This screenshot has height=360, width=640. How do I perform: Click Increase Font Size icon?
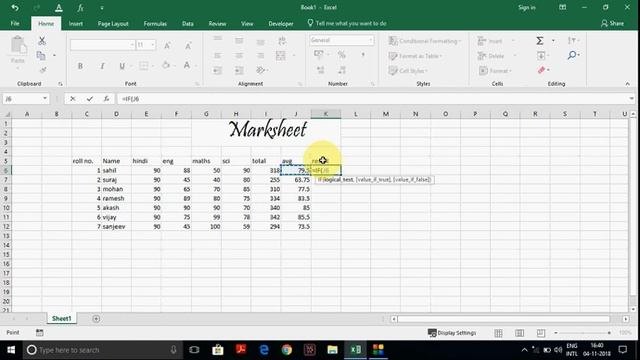[167, 45]
